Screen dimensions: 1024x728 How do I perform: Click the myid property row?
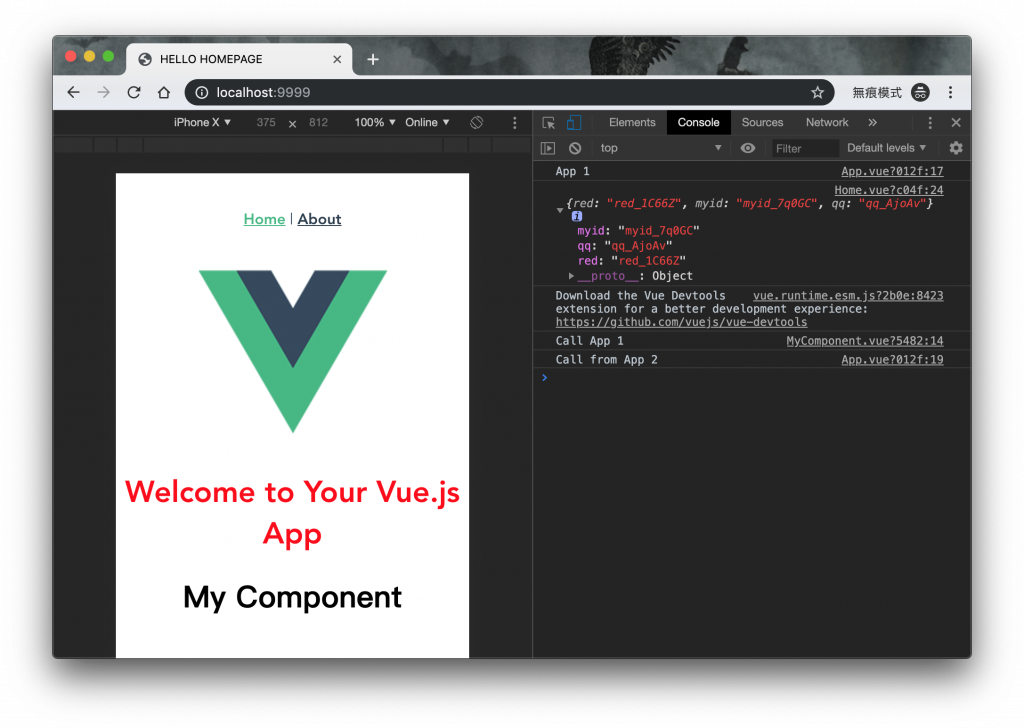pyautogui.click(x=638, y=231)
